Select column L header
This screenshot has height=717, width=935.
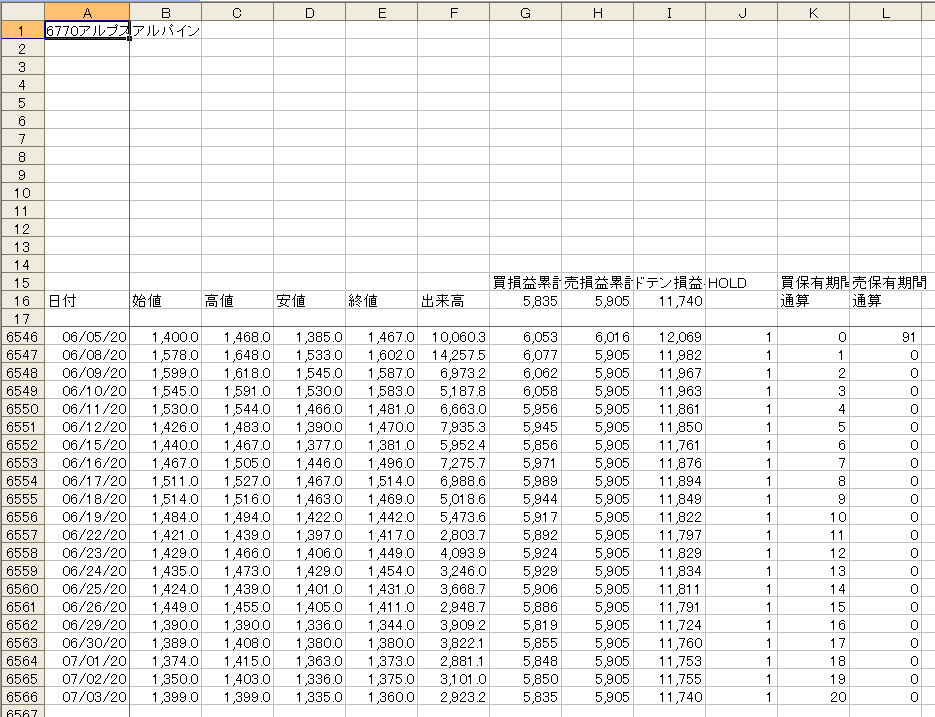click(x=886, y=12)
